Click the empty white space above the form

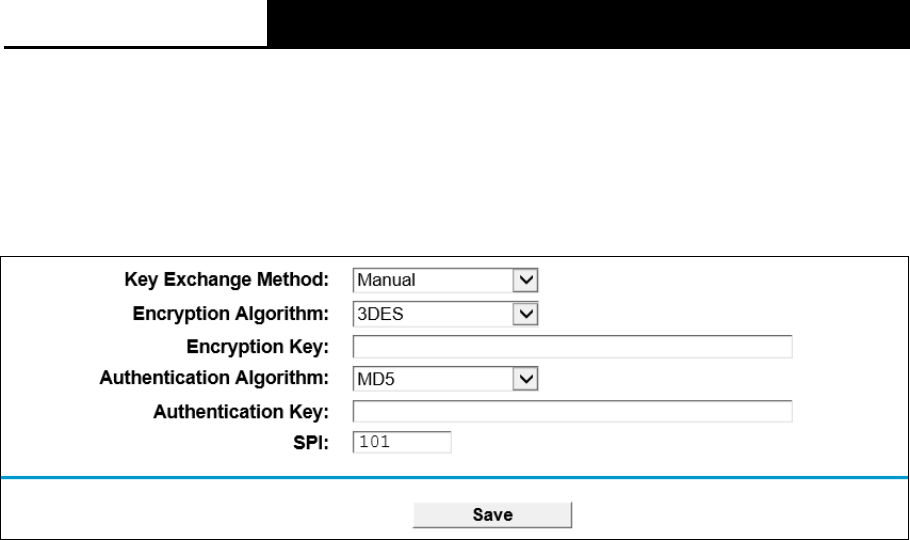point(455,152)
